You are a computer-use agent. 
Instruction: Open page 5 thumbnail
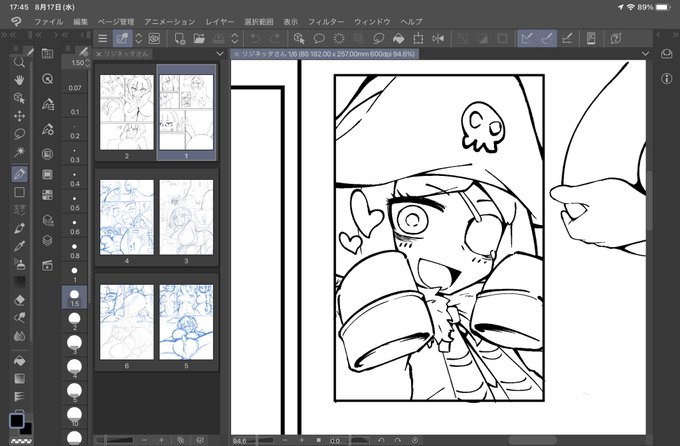(x=186, y=322)
